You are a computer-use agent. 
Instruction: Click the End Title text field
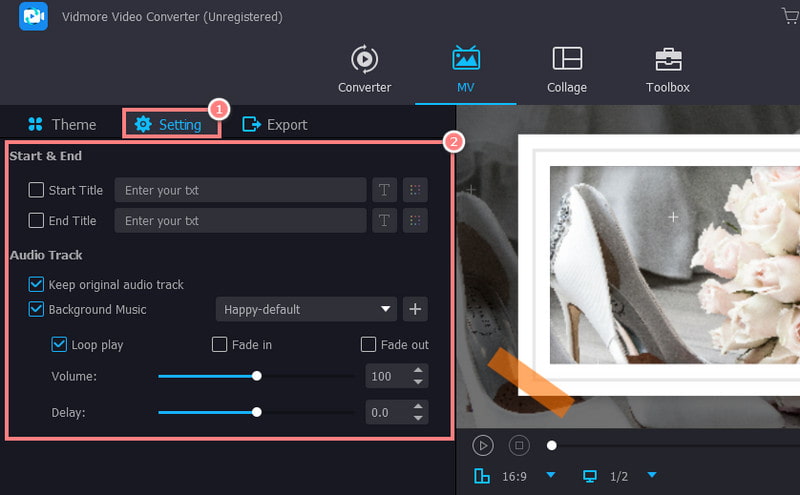pyautogui.click(x=240, y=221)
